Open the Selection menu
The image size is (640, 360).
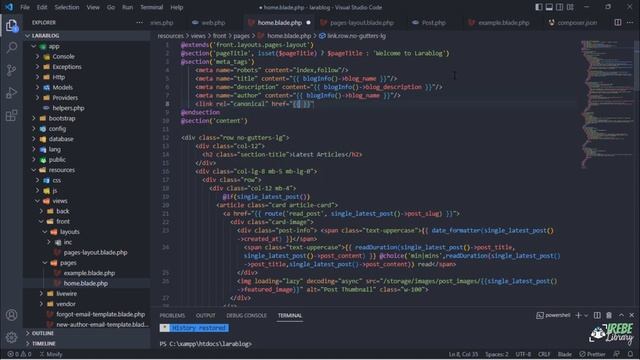67,7
